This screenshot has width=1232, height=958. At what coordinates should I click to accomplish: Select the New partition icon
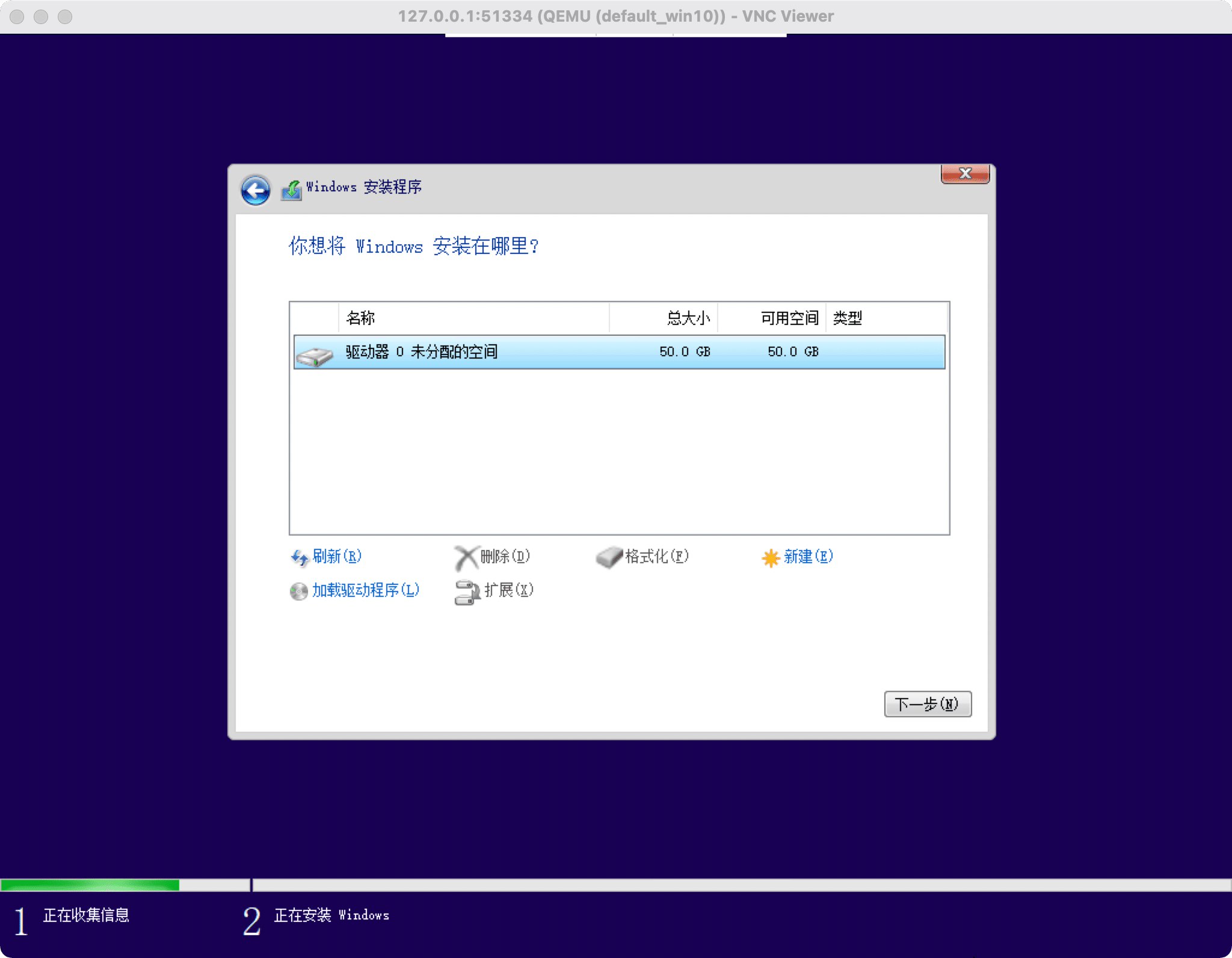tap(770, 557)
